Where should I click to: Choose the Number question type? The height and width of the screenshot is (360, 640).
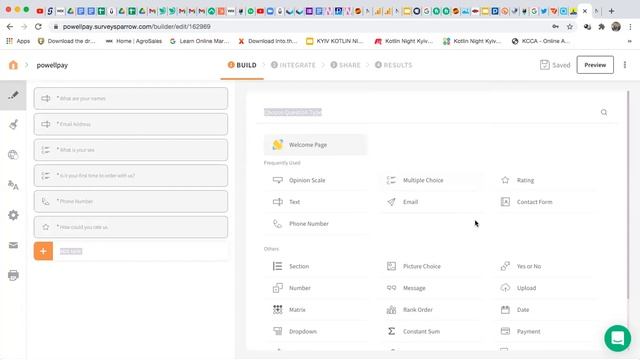tap(316, 288)
